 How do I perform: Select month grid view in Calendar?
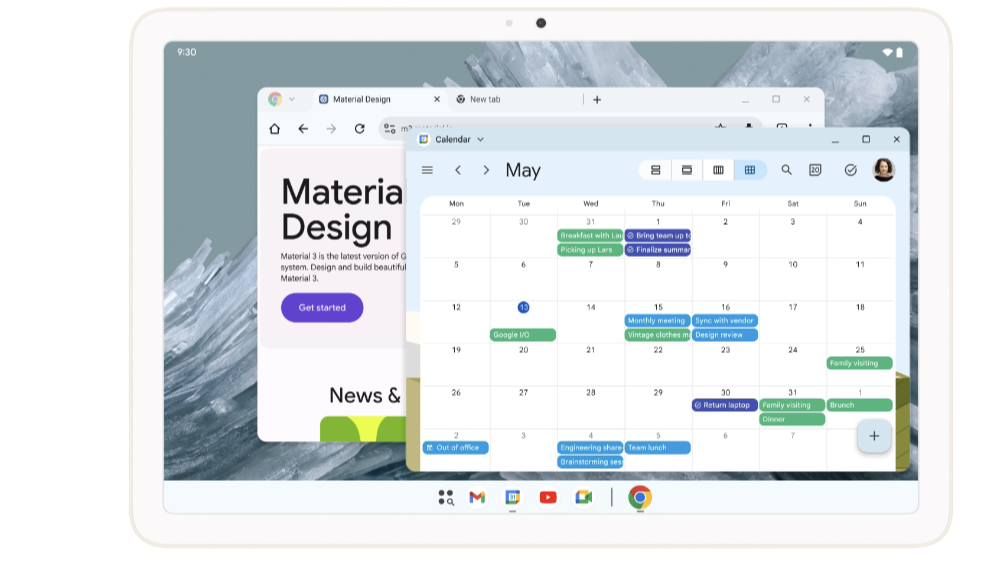tap(750, 170)
